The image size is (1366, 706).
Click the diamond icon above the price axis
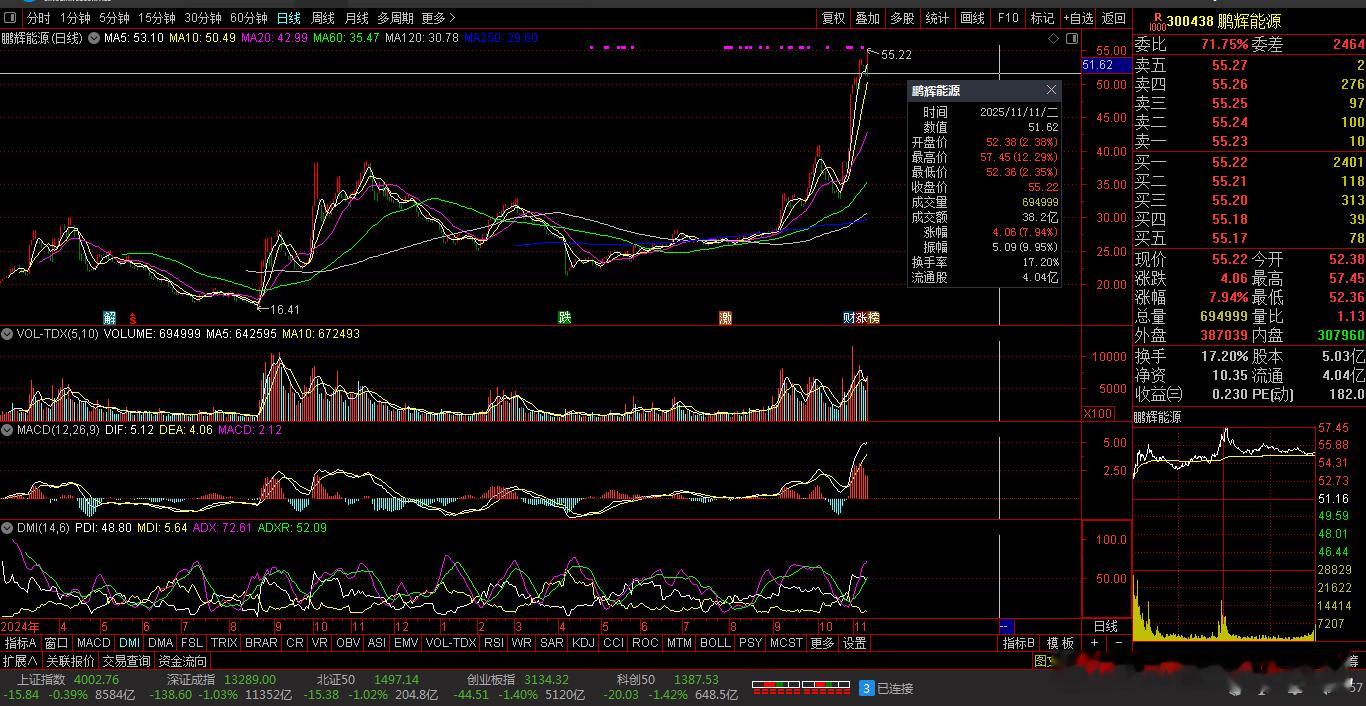point(1053,38)
